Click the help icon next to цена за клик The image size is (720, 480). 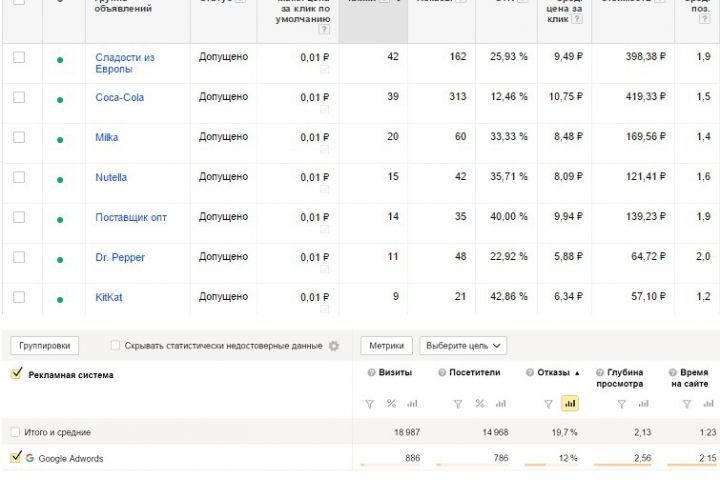click(x=577, y=19)
